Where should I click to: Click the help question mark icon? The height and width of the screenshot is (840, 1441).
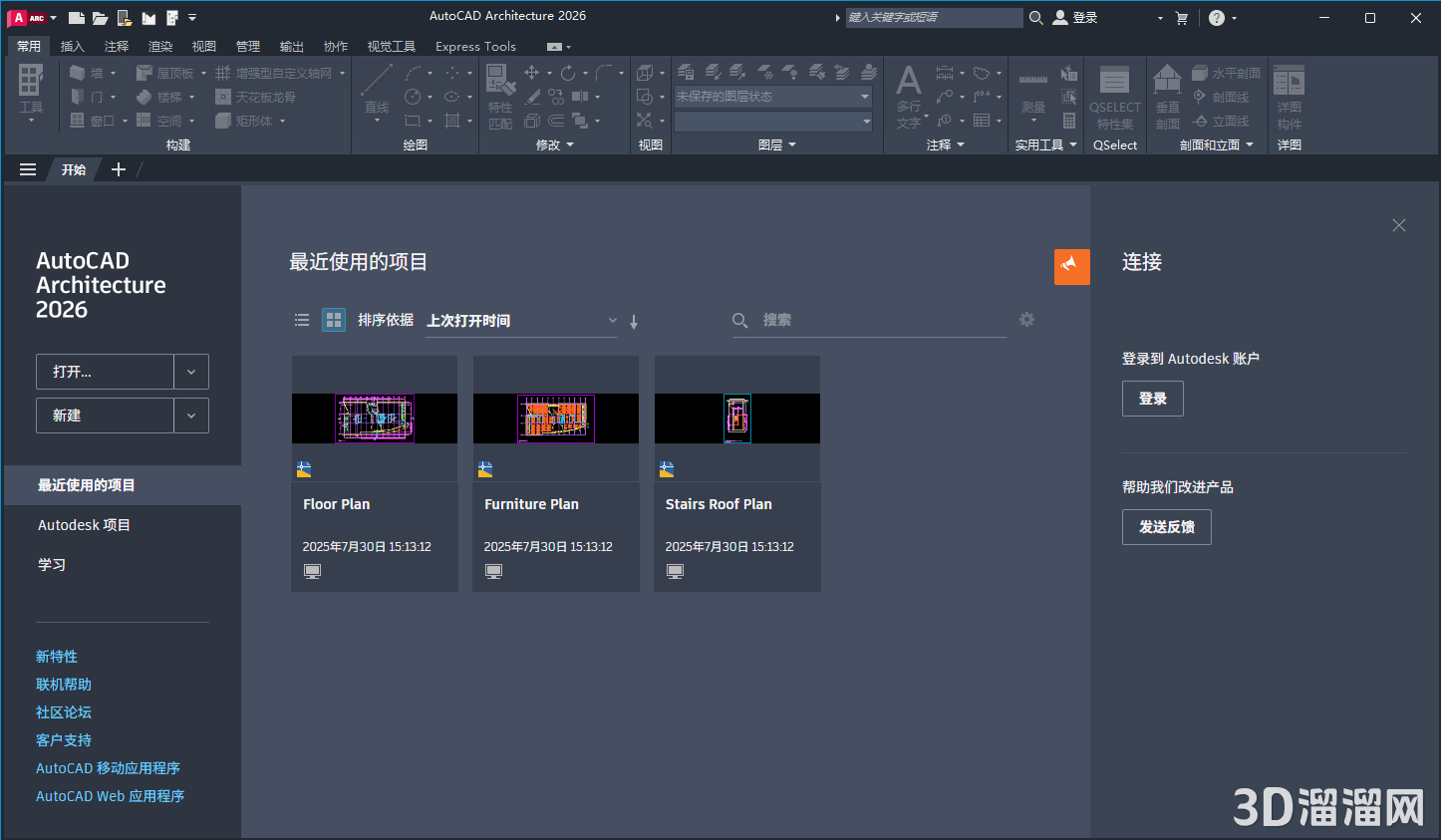(1217, 18)
